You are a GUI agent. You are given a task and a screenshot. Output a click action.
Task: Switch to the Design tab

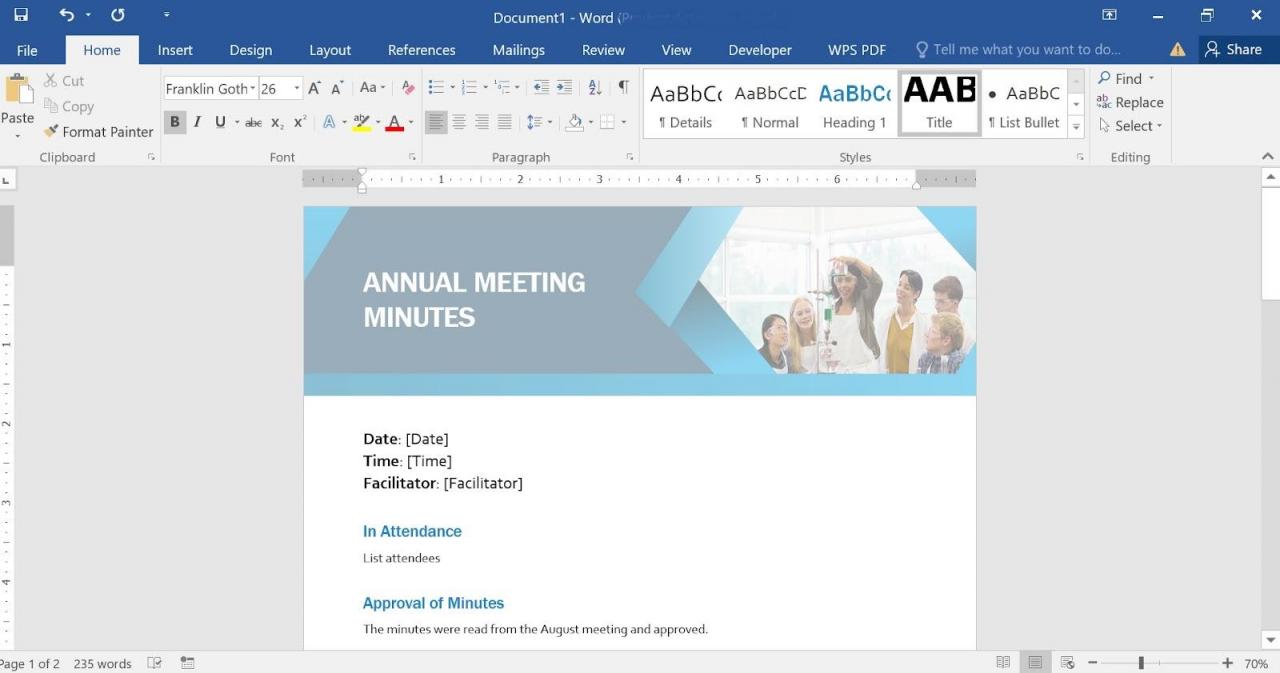point(250,49)
